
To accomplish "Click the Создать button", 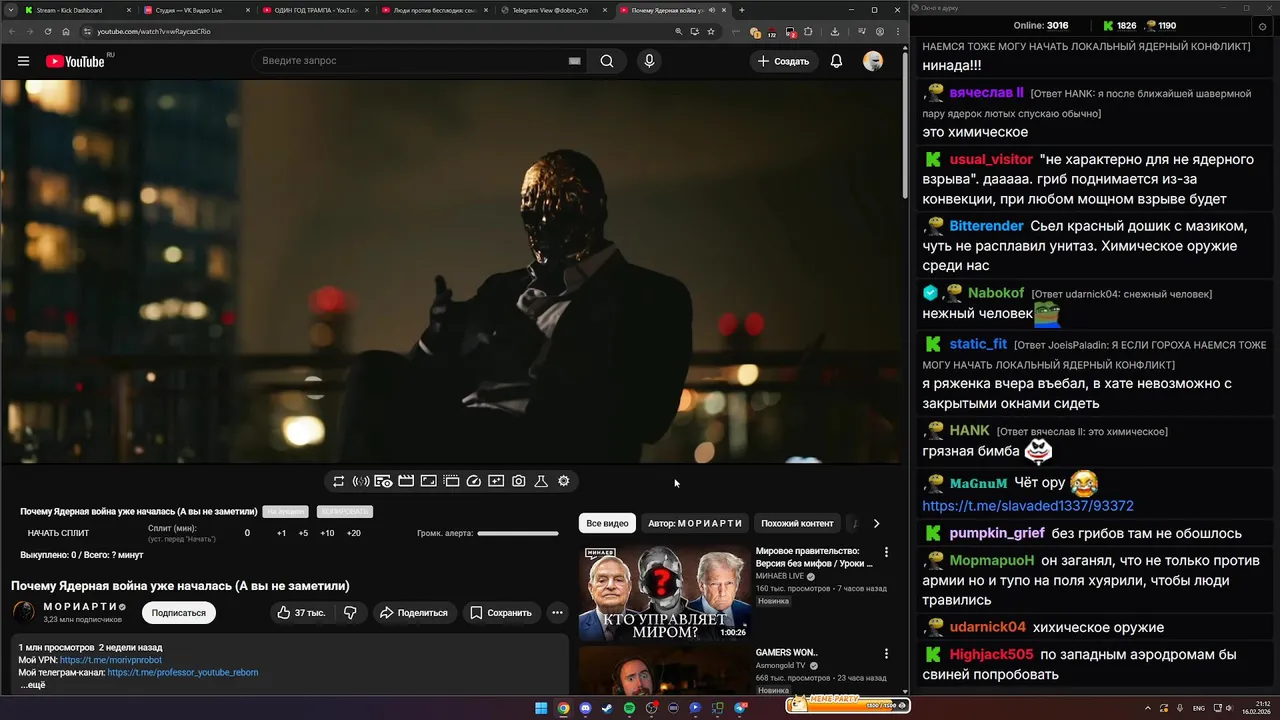I will pos(784,61).
